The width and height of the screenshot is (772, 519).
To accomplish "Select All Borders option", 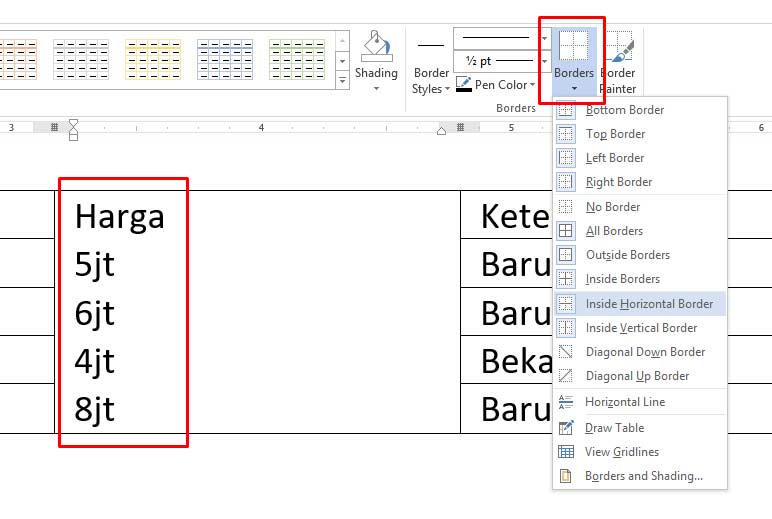I will point(640,231).
